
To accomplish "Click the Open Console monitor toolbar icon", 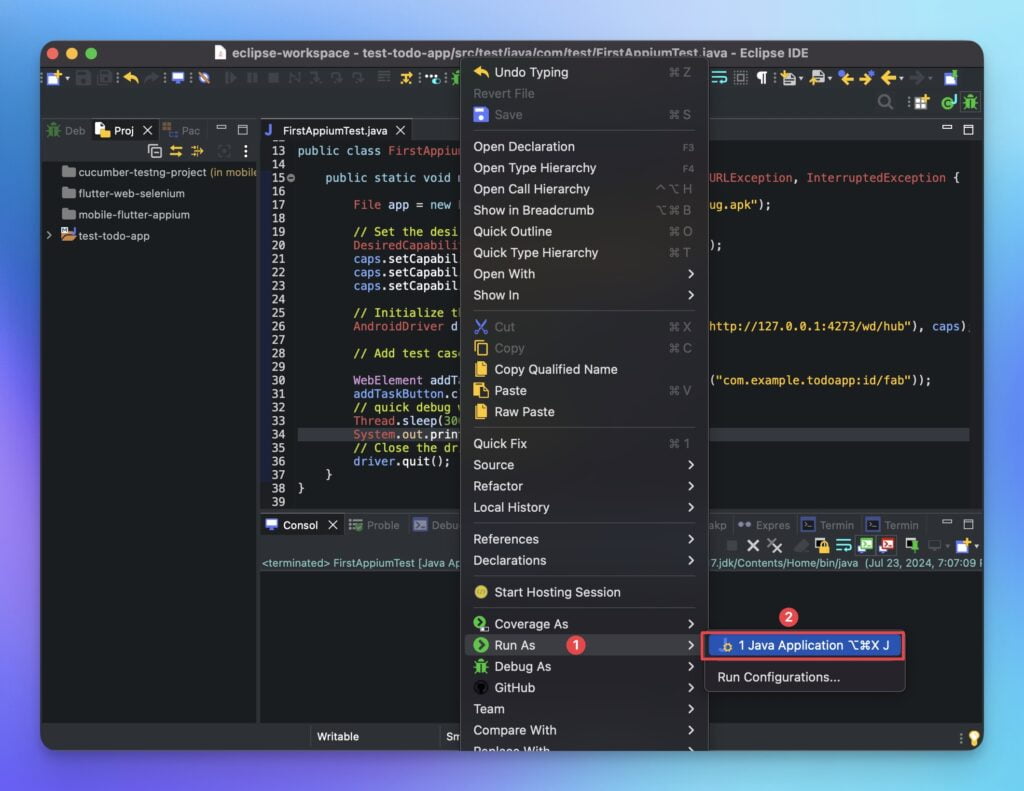I will pos(178,78).
